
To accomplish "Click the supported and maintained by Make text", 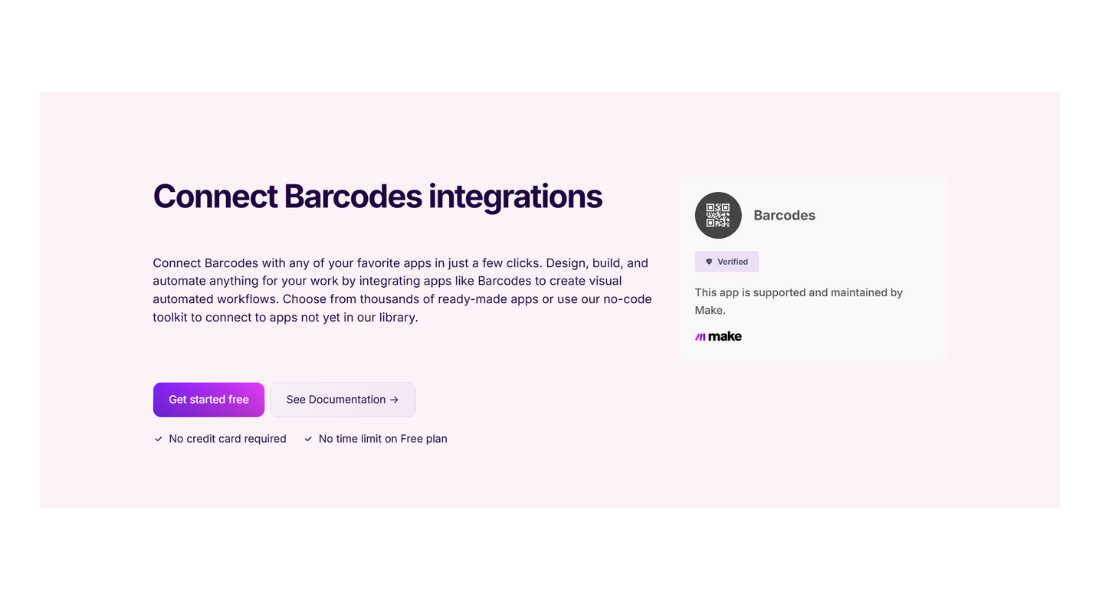I will click(x=798, y=301).
